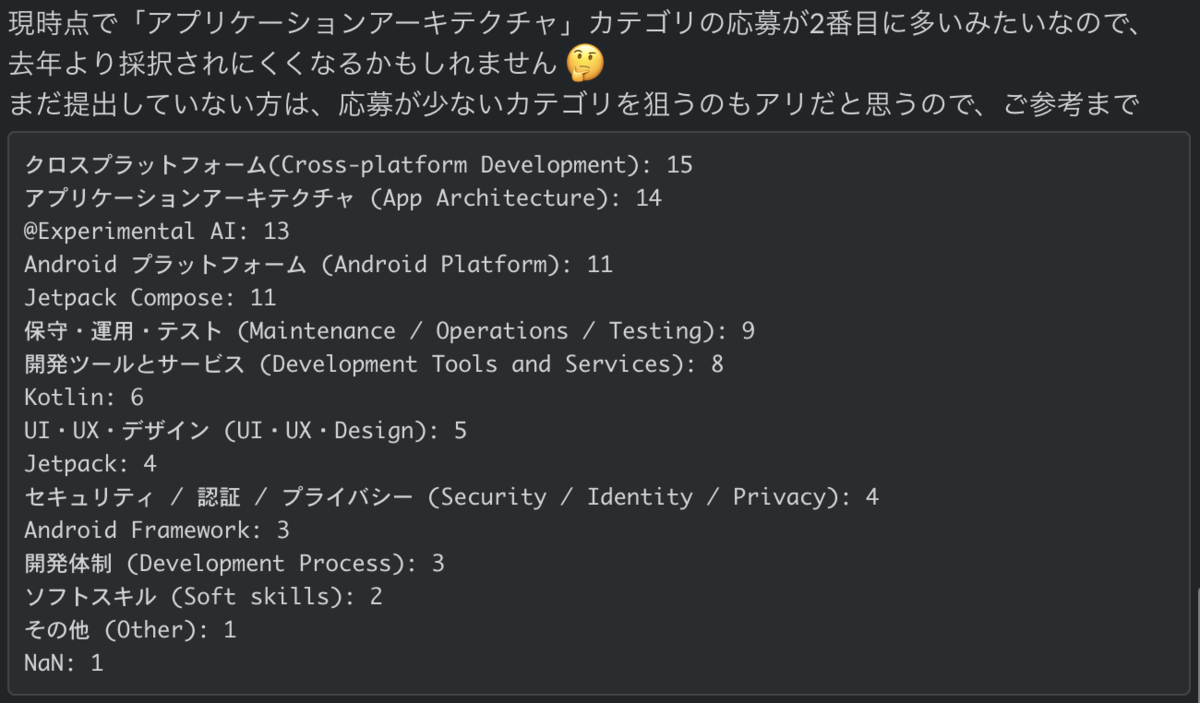
Task: Click the Security / Identity / Privacy line
Action: pyautogui.click(x=451, y=497)
